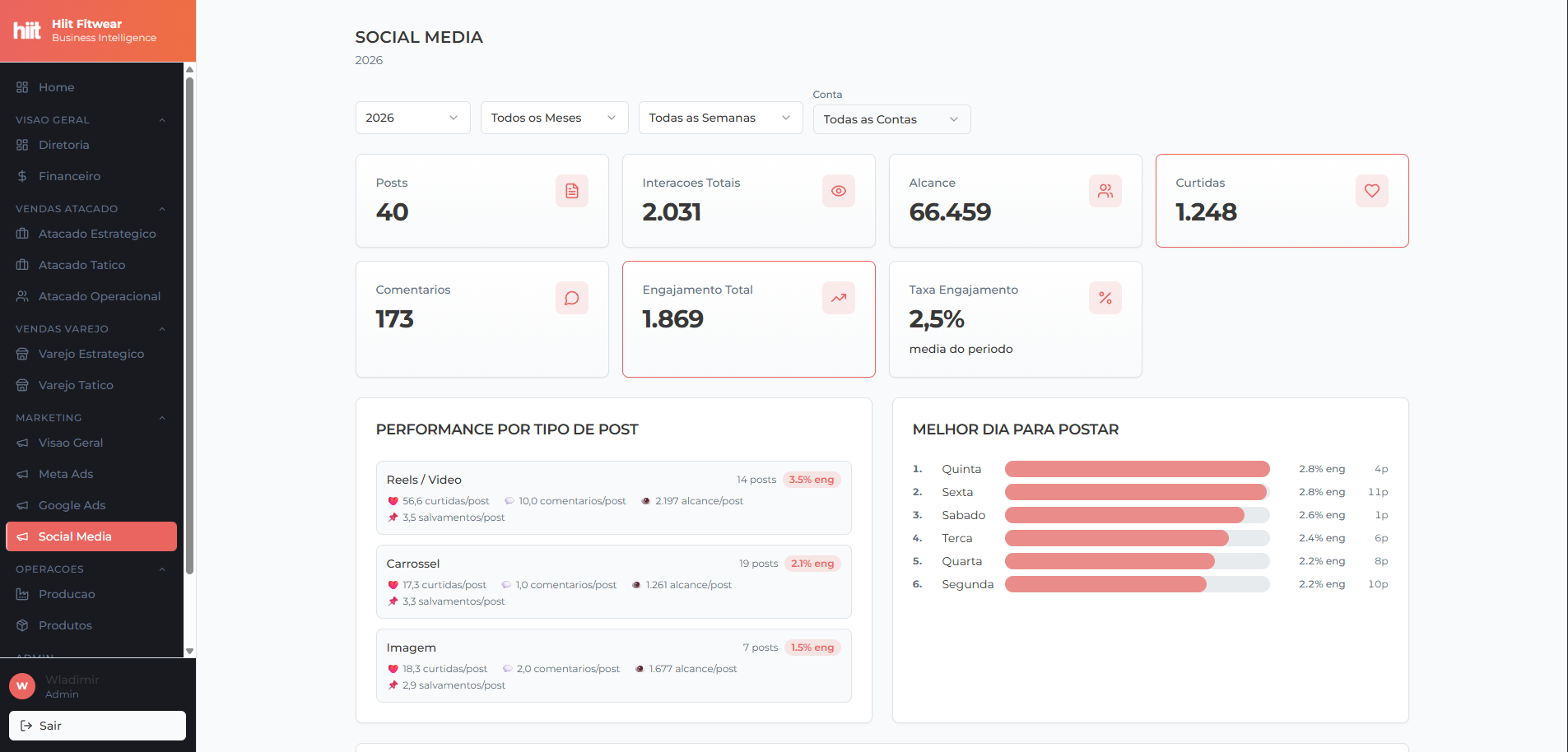This screenshot has height=752, width=1568.
Task: Go to Meta Ads page
Action: [x=66, y=474]
